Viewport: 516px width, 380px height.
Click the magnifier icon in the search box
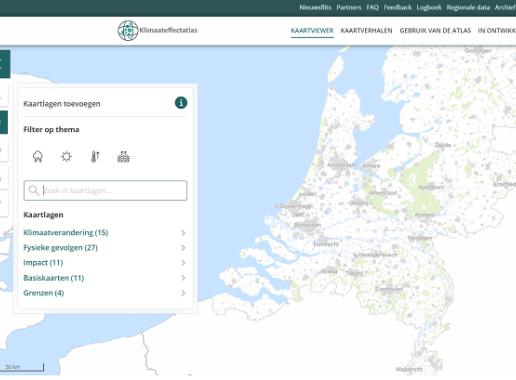34,190
